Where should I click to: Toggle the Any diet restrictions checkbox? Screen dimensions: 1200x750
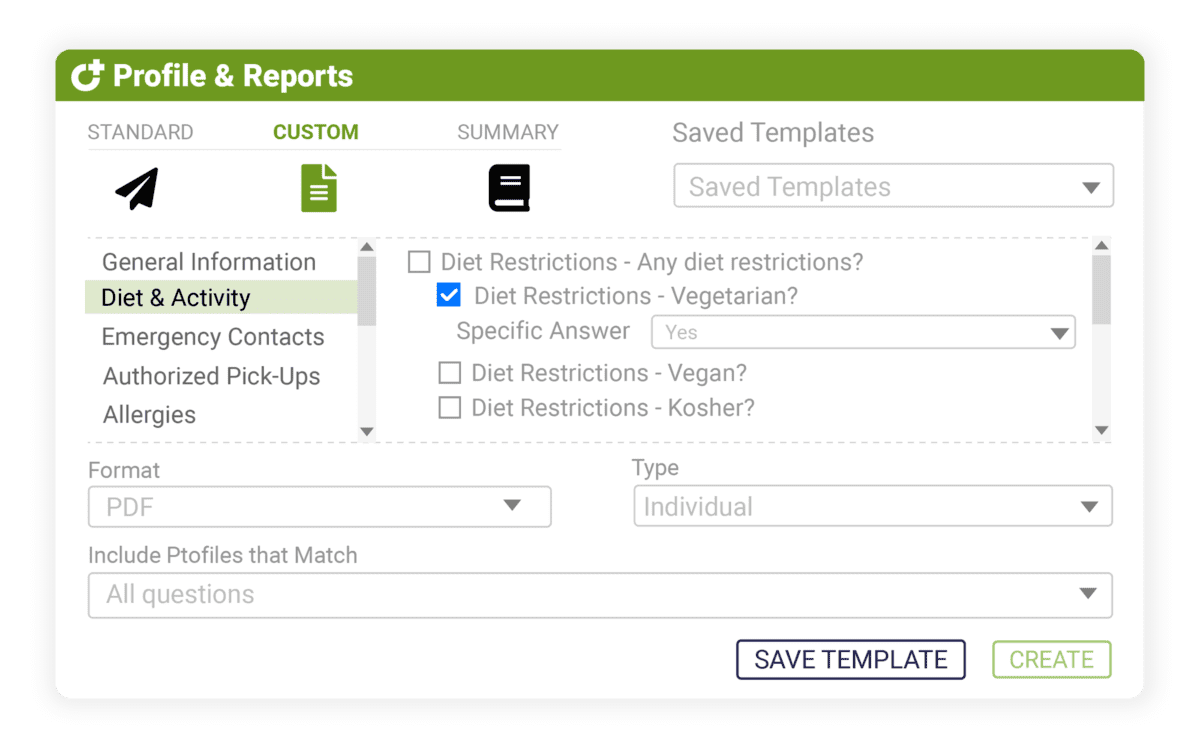pyautogui.click(x=417, y=261)
